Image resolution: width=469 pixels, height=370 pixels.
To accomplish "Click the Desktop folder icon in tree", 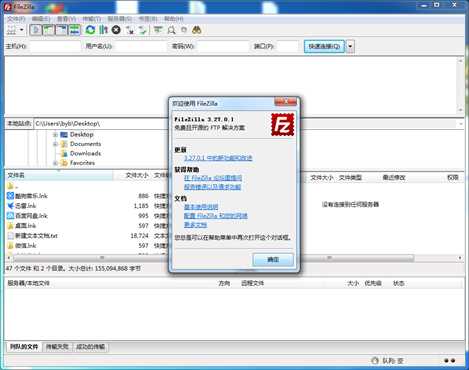I will coord(64,135).
